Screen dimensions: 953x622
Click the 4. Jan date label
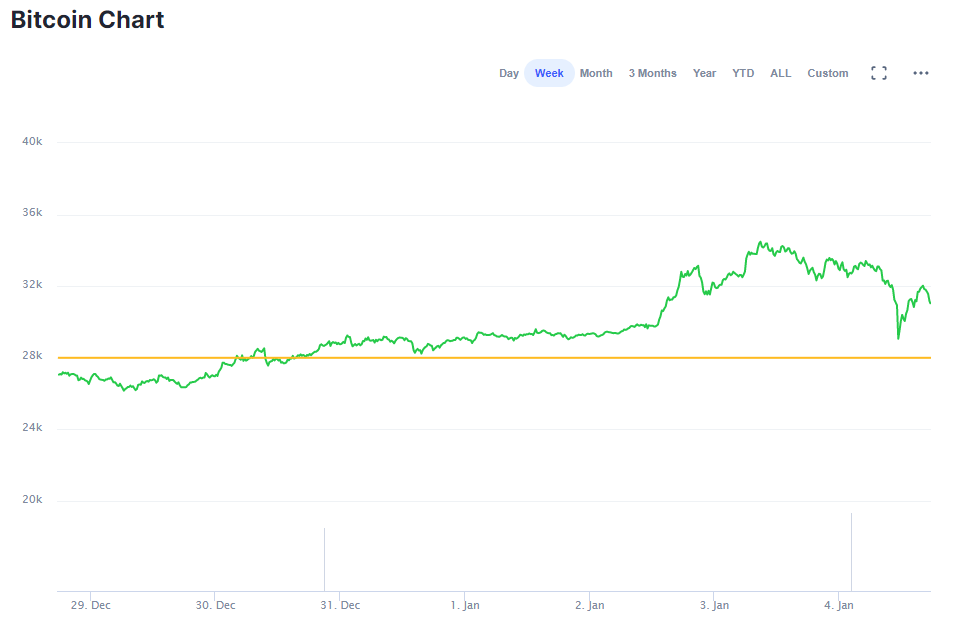(x=839, y=605)
